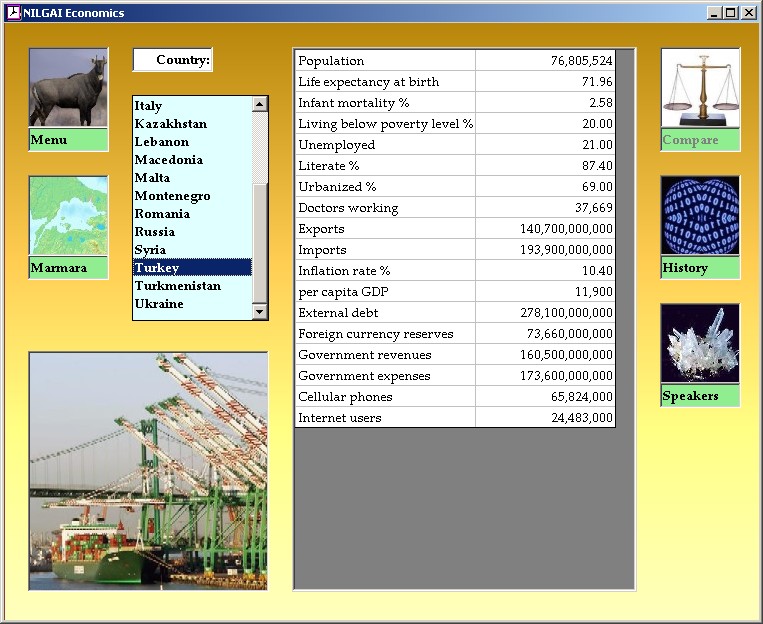Click the History label button
This screenshot has height=624, width=763.
[x=700, y=268]
